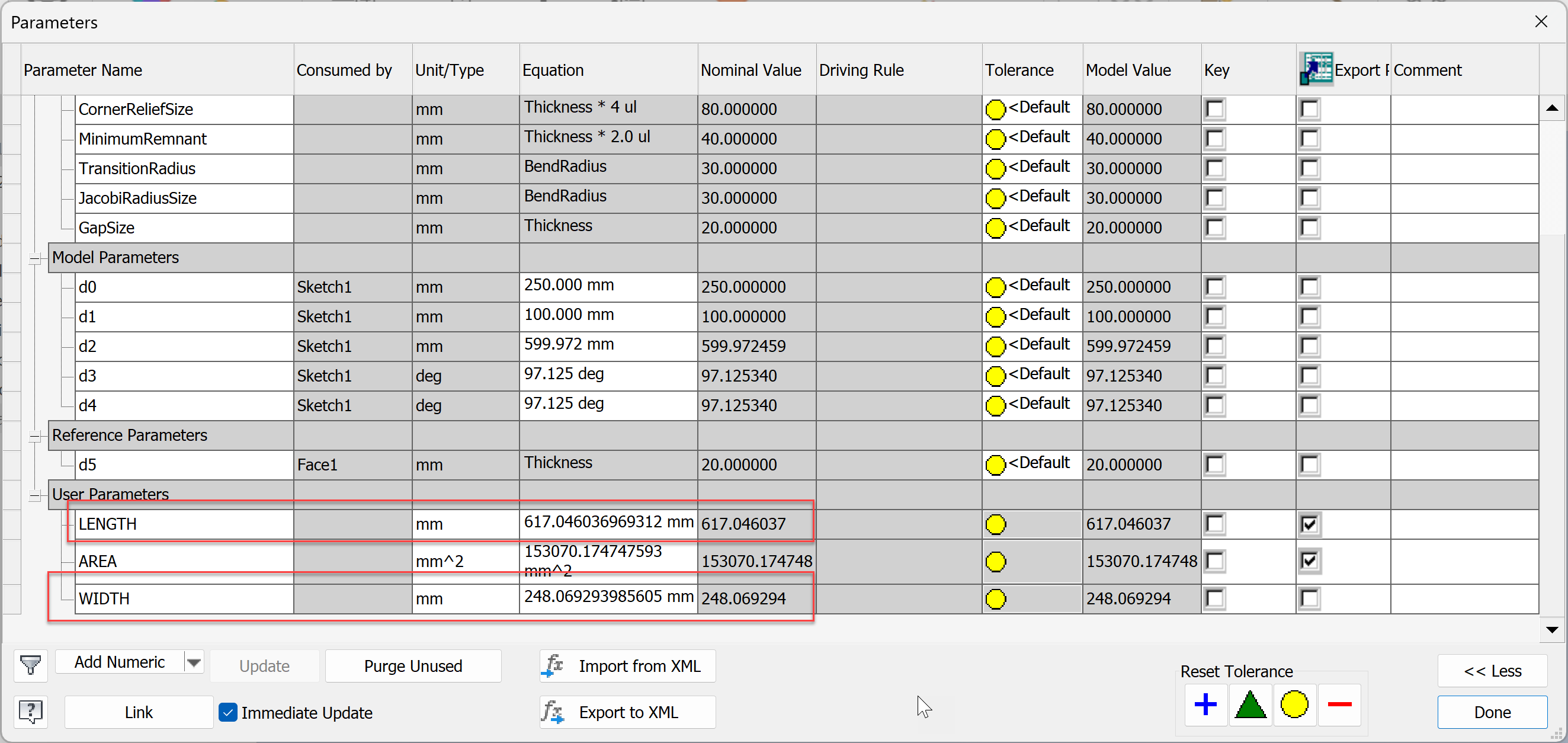Screen dimensions: 1568x743
Task: Open the filter options with the funnel icon
Action: 30,665
